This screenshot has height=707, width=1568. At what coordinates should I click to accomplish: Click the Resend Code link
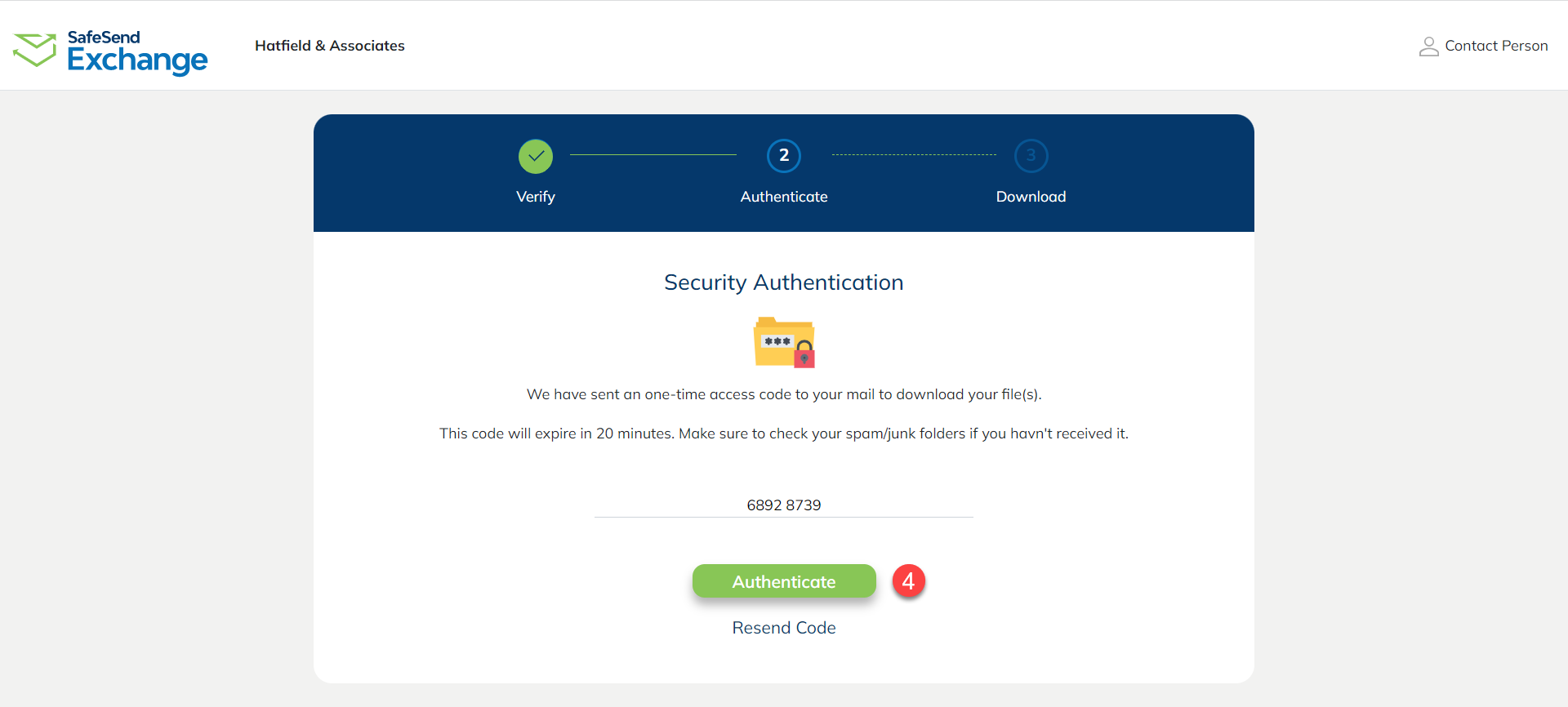coord(783,627)
